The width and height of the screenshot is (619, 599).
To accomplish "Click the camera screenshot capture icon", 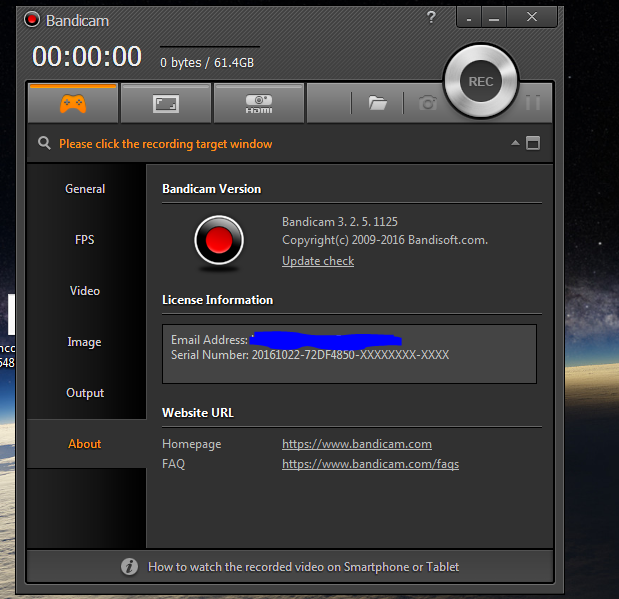I will click(428, 103).
